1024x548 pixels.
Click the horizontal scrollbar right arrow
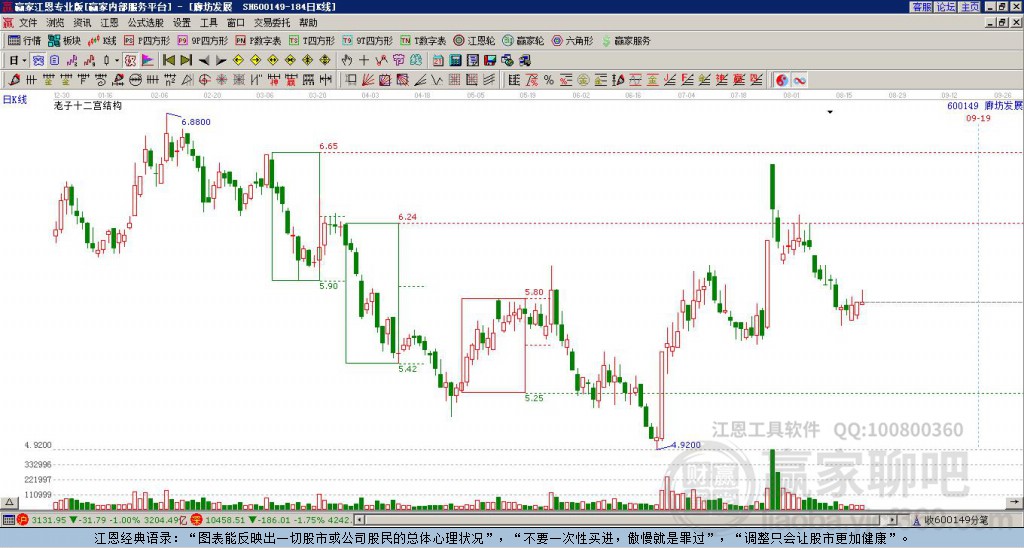(893, 520)
